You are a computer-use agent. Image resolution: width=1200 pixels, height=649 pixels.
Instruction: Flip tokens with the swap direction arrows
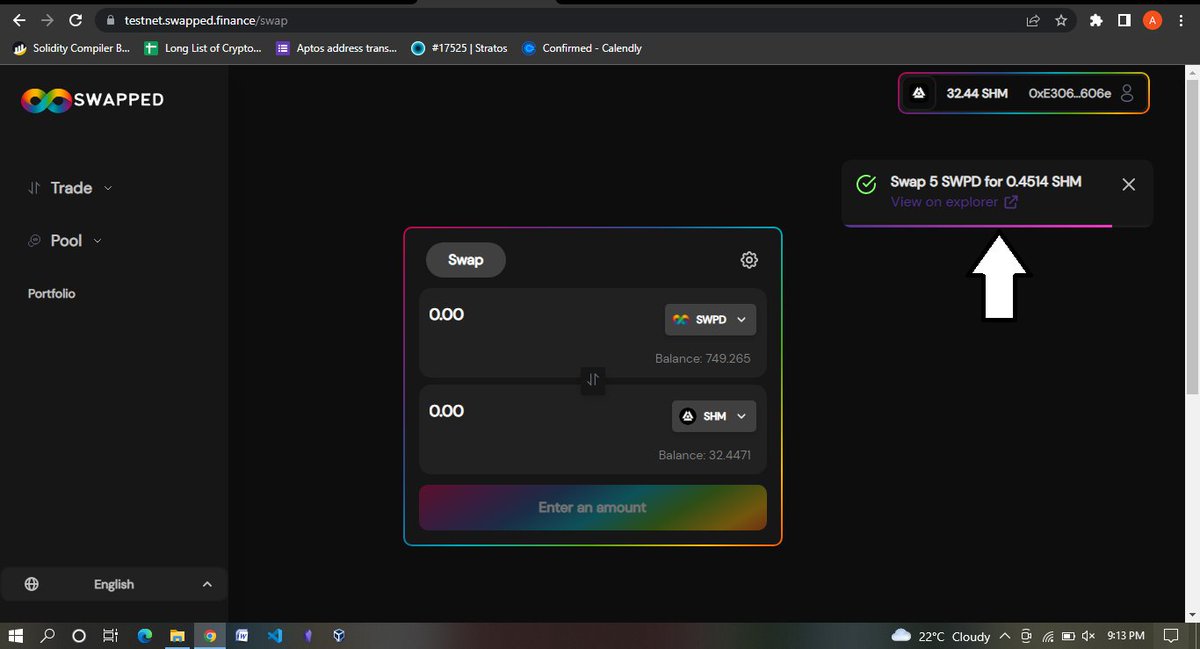coord(593,379)
